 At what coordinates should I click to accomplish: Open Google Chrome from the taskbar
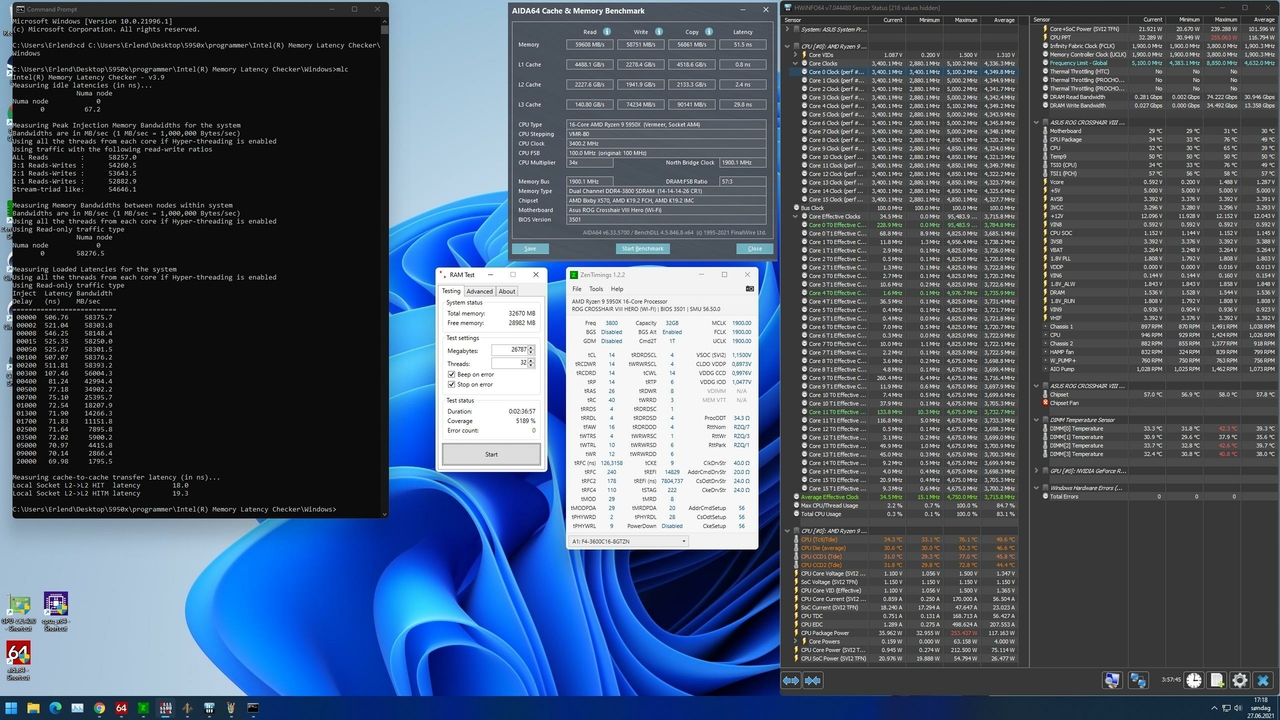(99, 708)
